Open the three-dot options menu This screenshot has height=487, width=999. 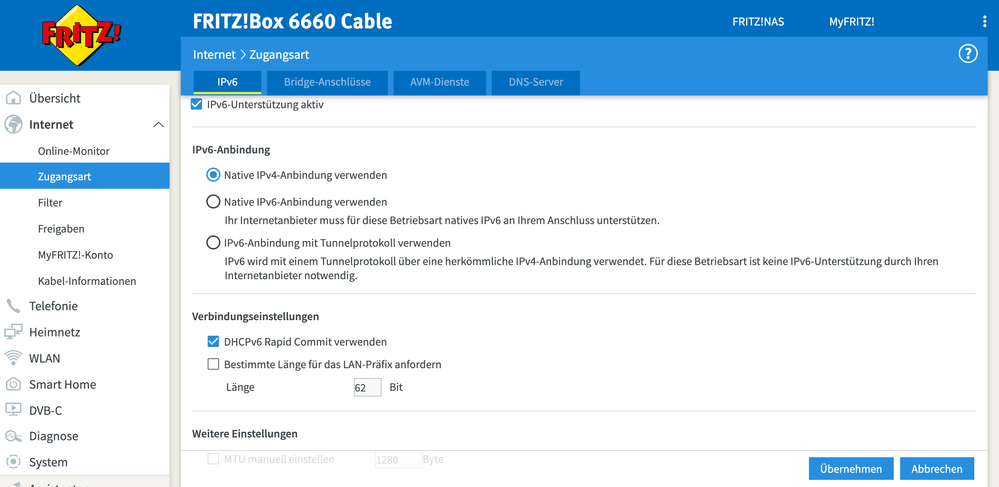tap(985, 22)
